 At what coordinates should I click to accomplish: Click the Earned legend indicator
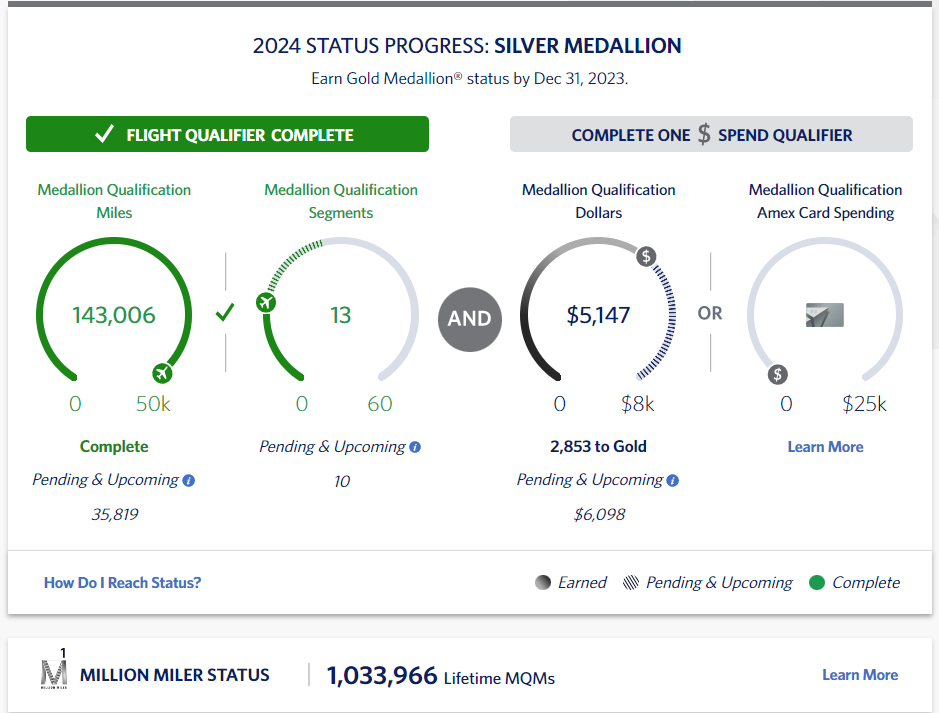(x=543, y=582)
